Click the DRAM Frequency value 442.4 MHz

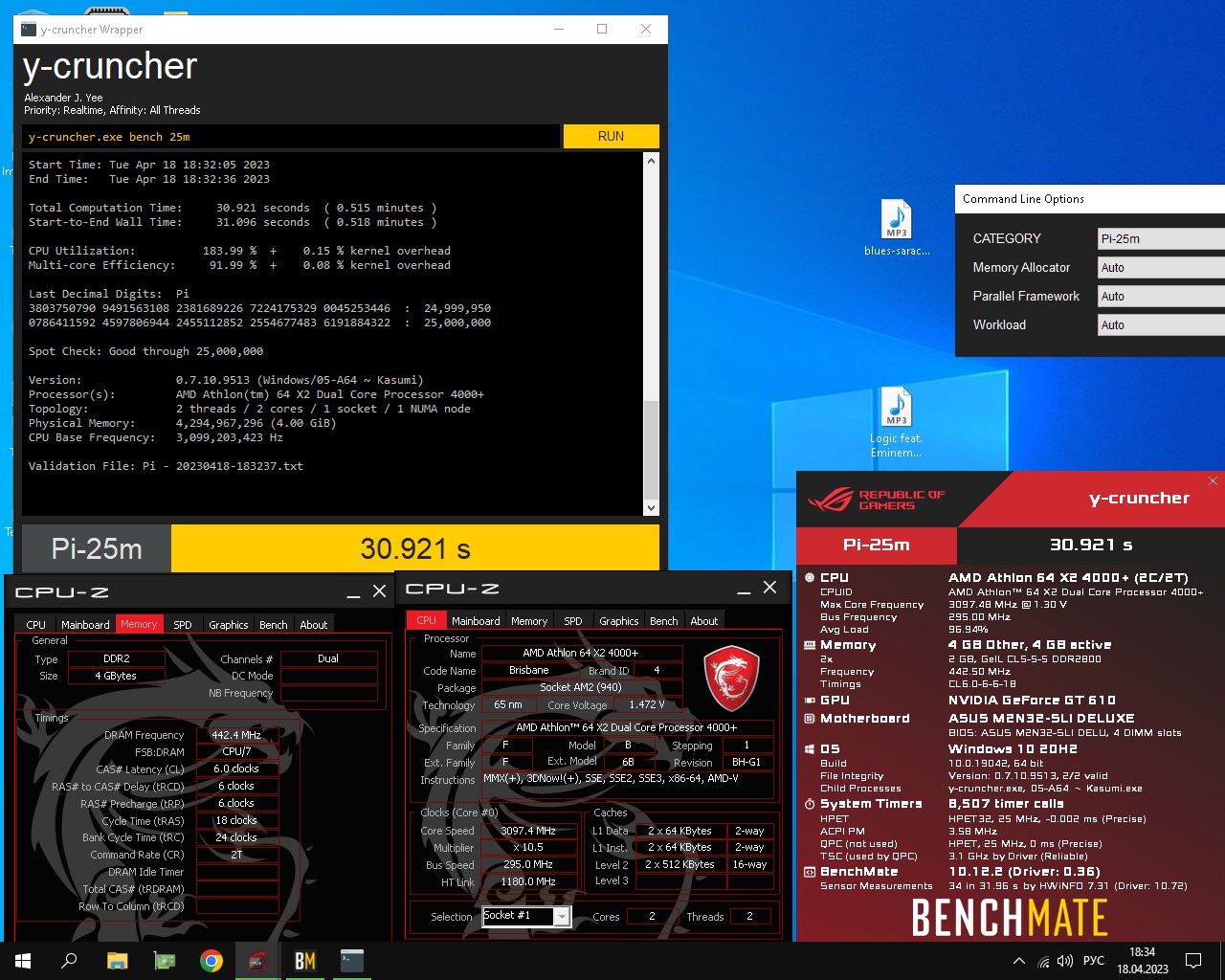pyautogui.click(x=236, y=735)
